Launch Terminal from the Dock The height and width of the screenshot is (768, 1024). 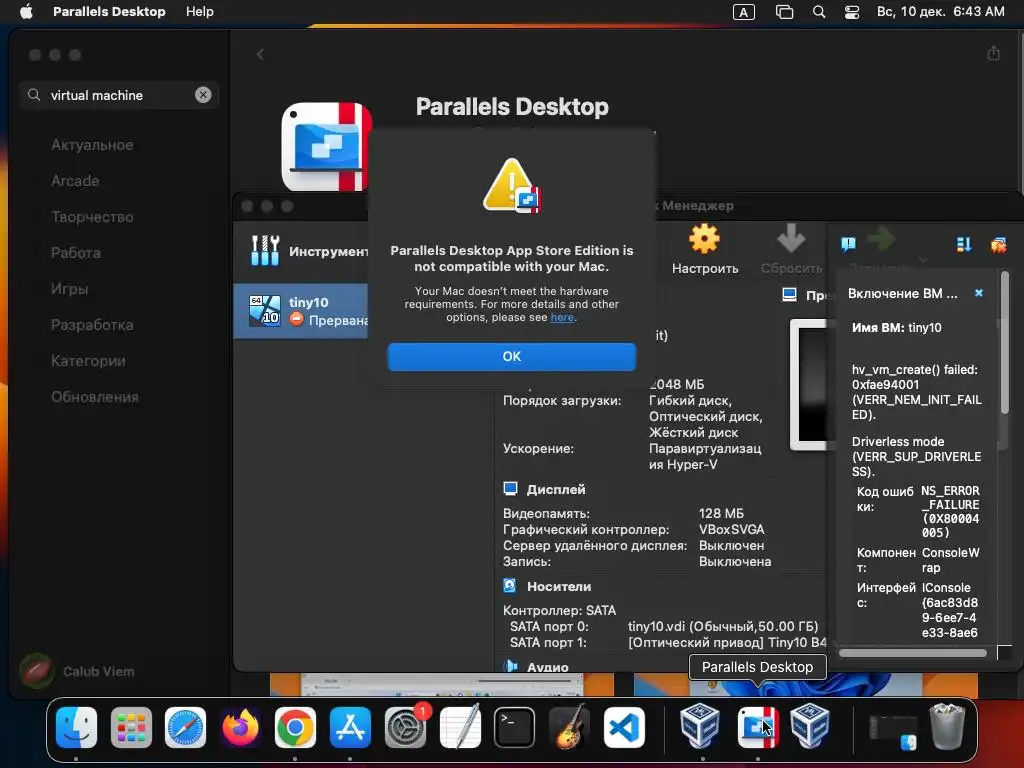515,727
